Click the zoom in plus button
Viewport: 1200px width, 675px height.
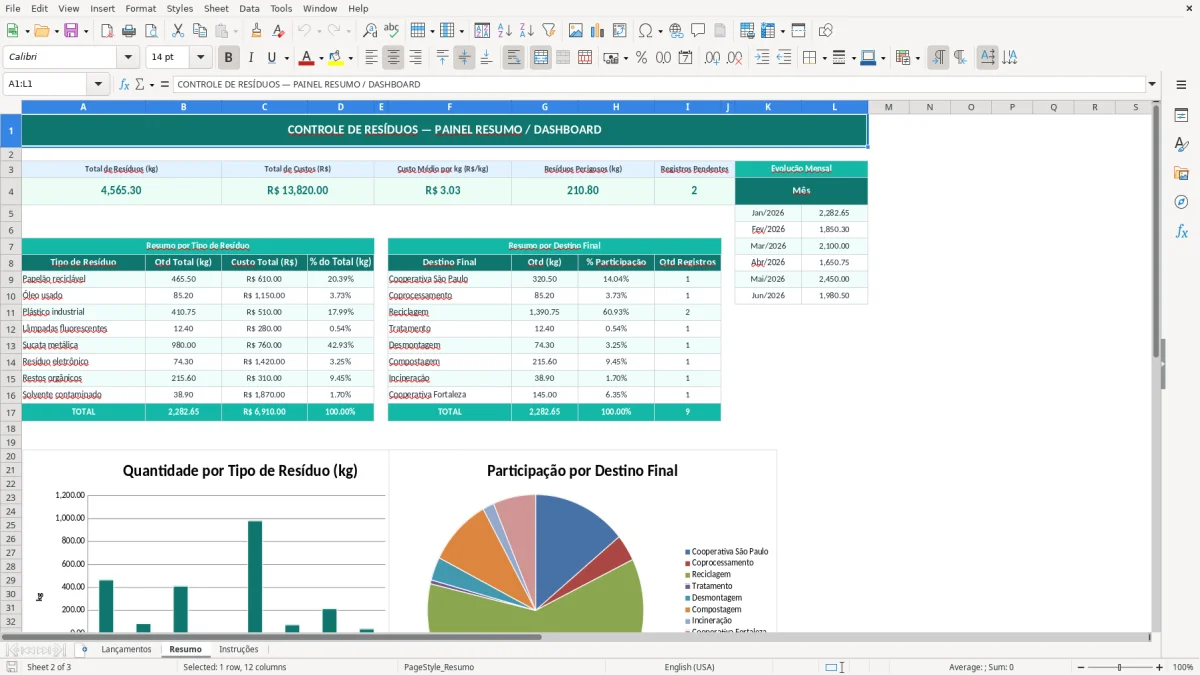1160,667
